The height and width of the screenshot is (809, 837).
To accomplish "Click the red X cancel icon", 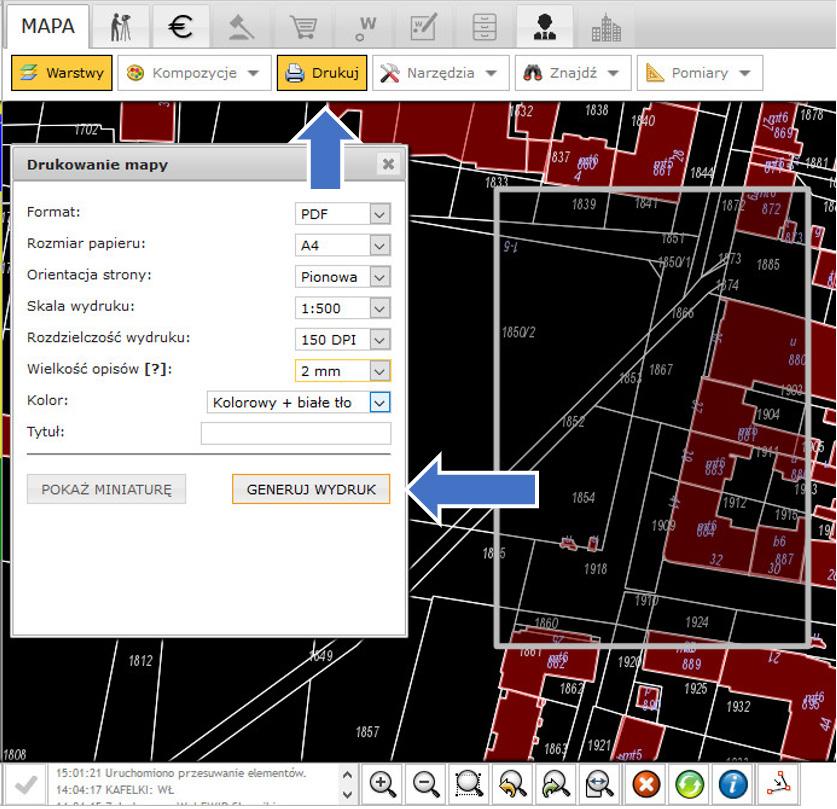I will (646, 784).
